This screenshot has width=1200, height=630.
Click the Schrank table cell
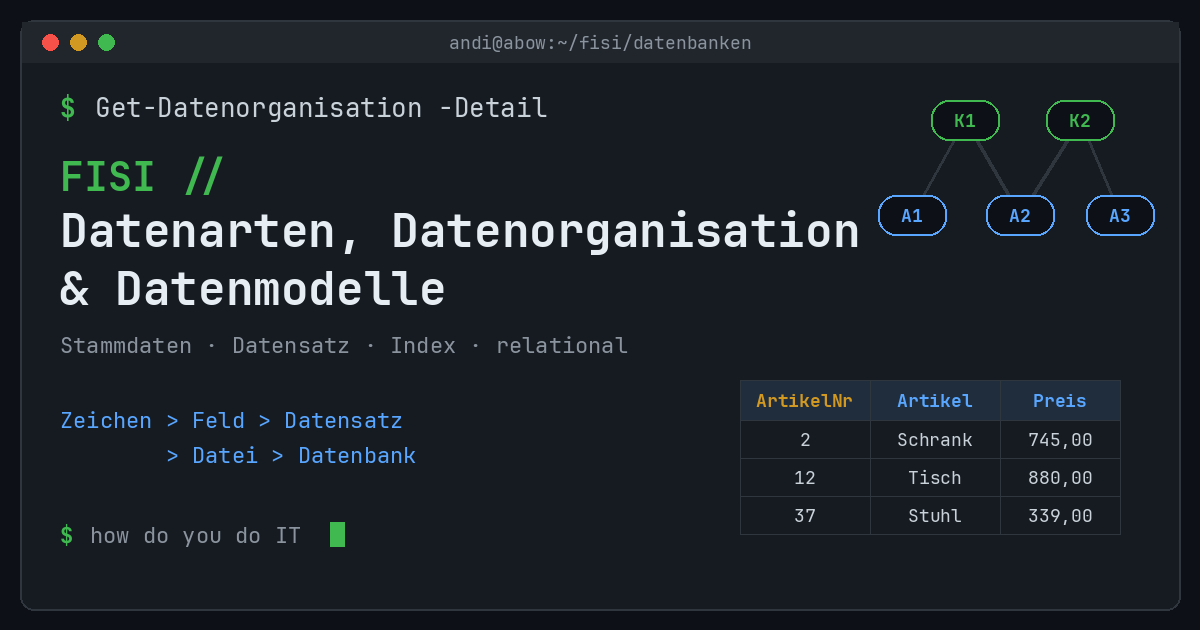coord(935,440)
